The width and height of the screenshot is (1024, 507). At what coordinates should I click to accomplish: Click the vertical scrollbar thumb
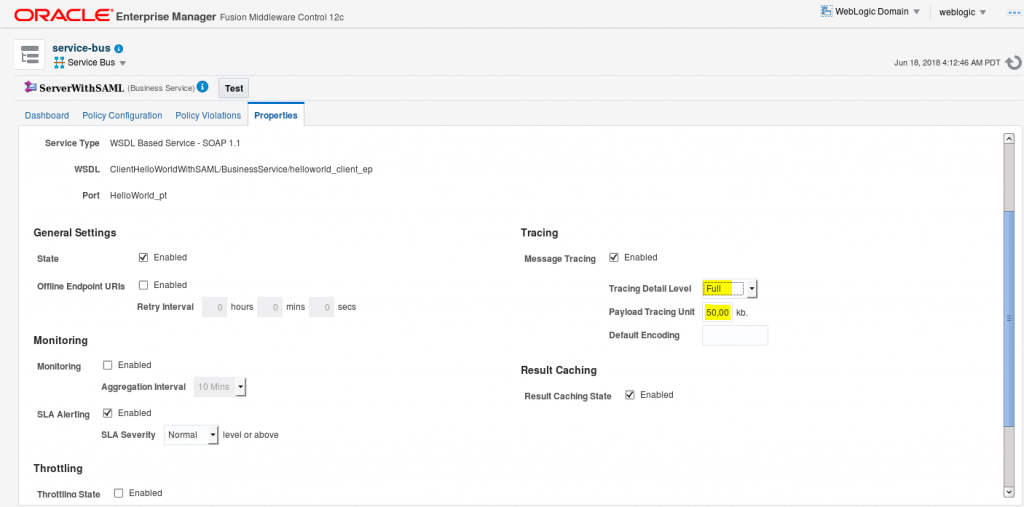(1009, 318)
